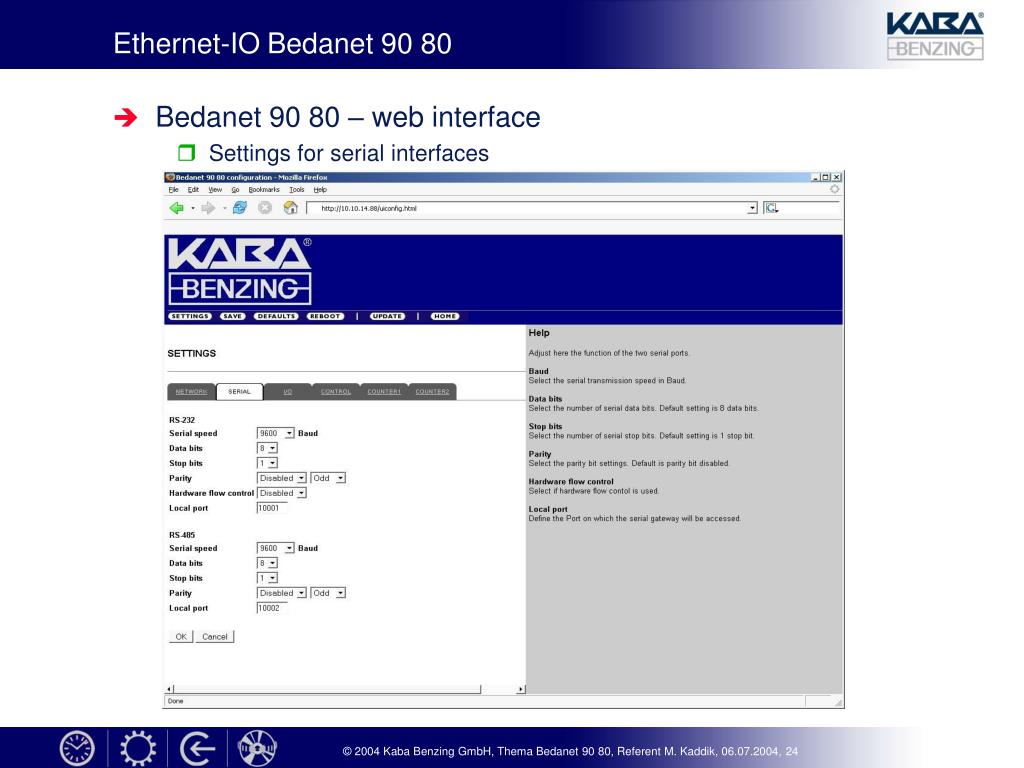Image resolution: width=1024 pixels, height=768 pixels.
Task: Click the horizontal scrollbar left arrow
Action: coord(170,689)
